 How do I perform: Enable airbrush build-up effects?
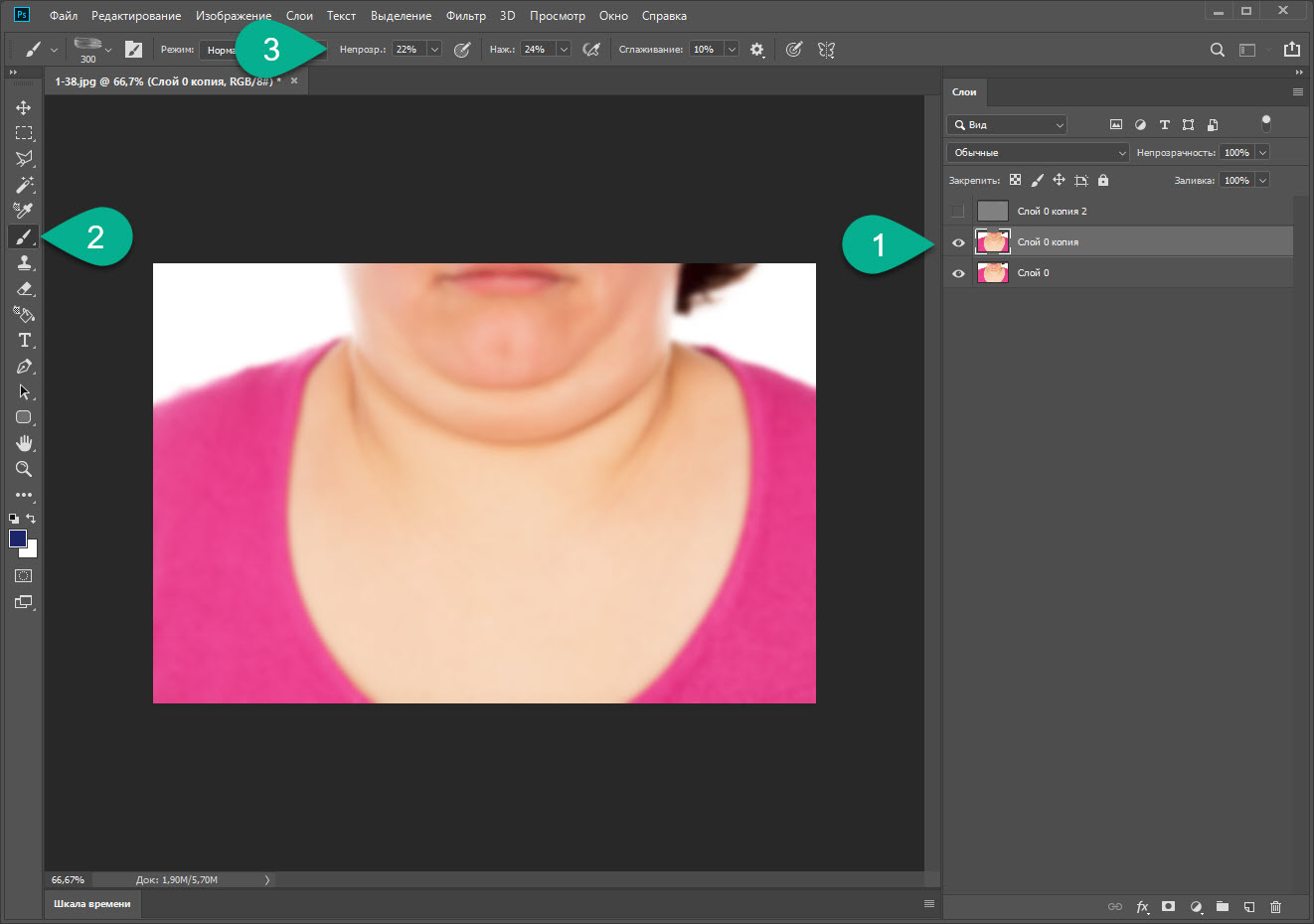(x=591, y=49)
